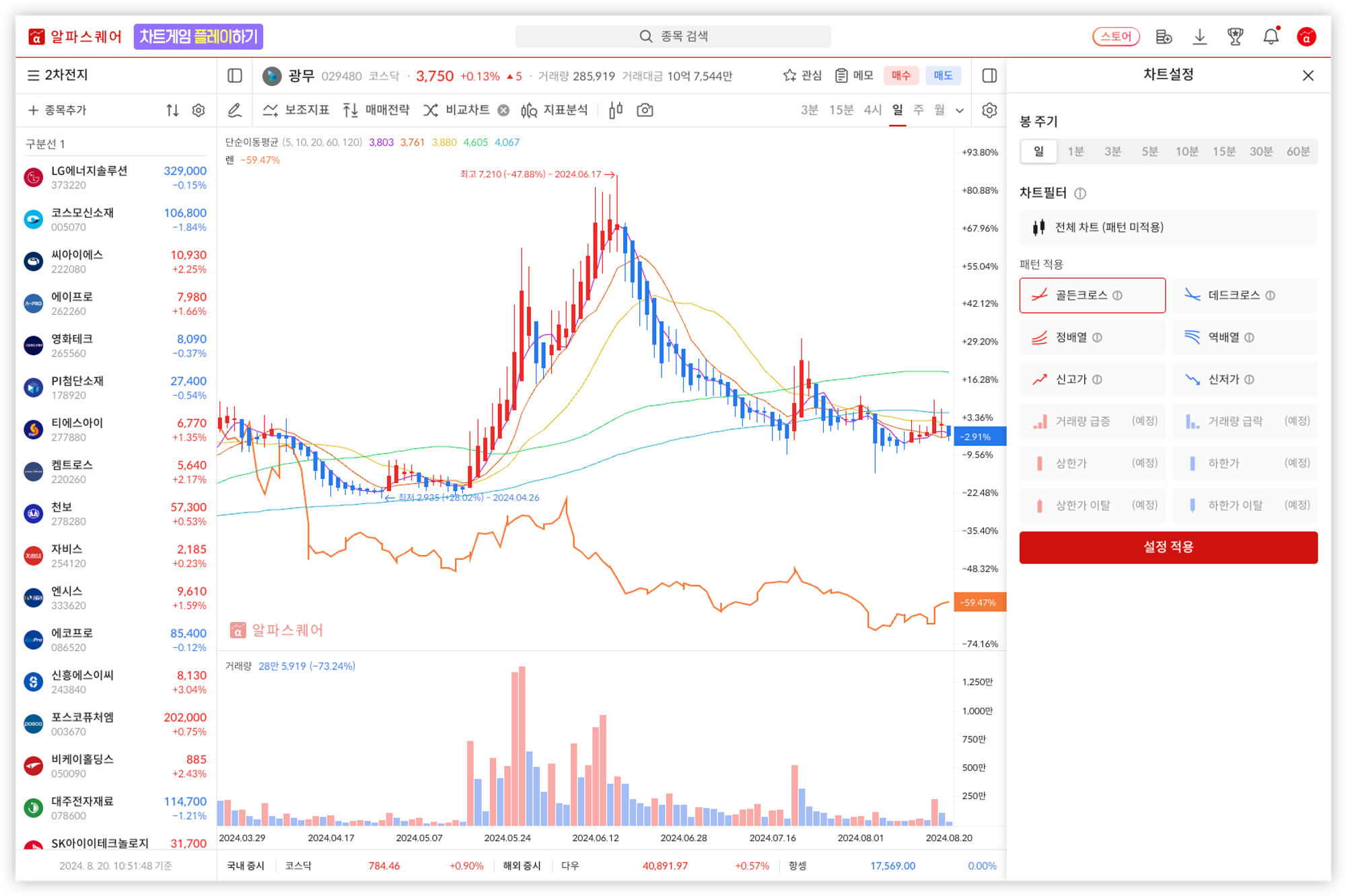
Task: Choose 1분 candle period in 봉 주기
Action: [x=1075, y=152]
